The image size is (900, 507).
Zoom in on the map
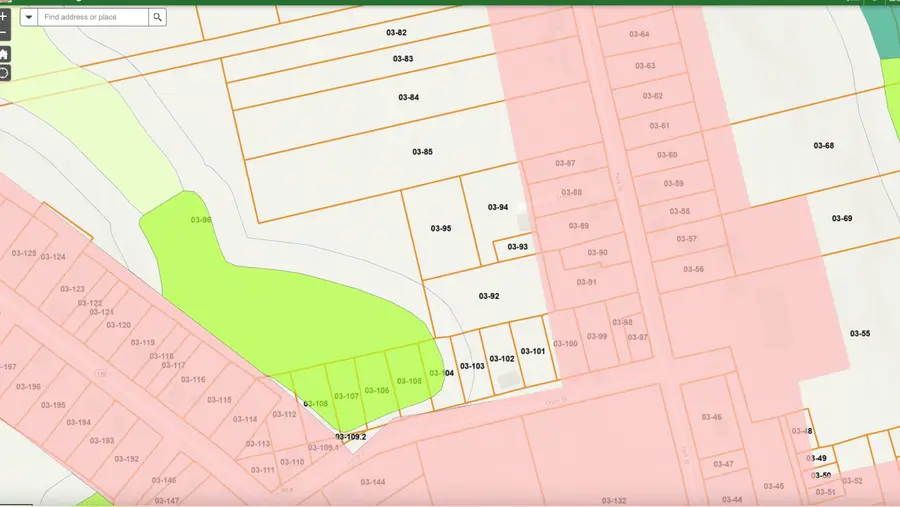coord(4,17)
